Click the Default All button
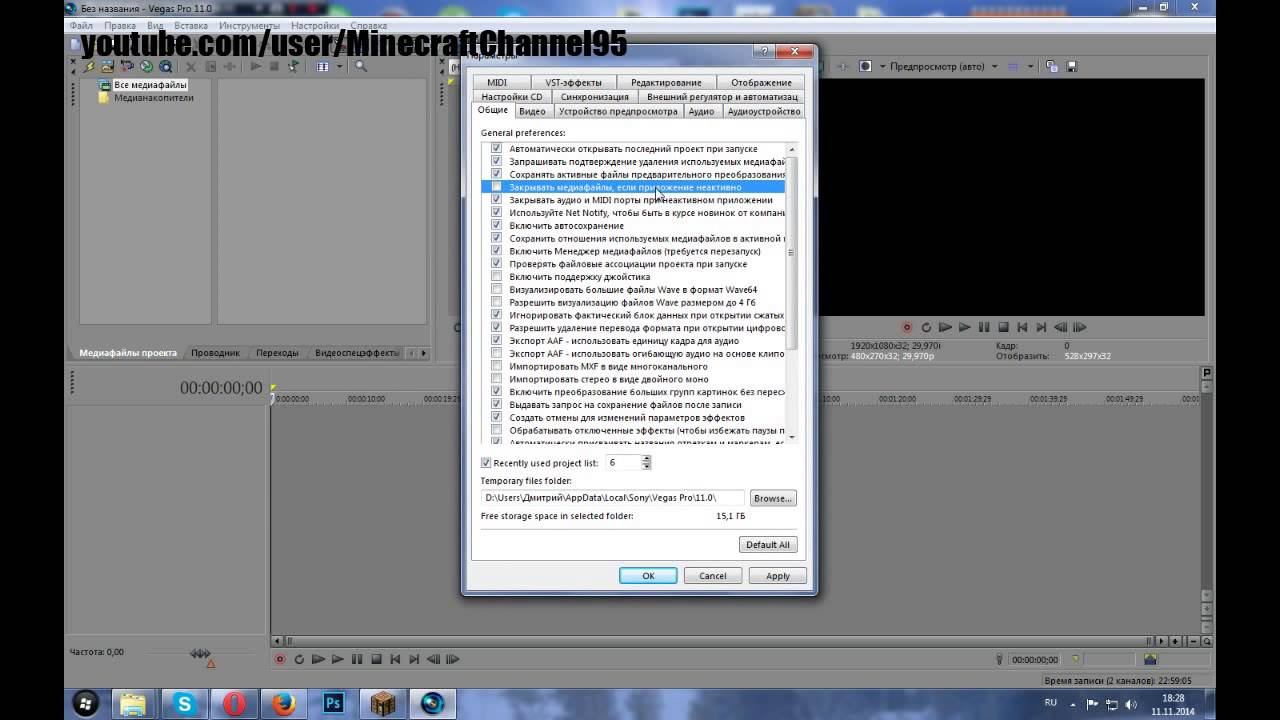The image size is (1280, 720). 768,545
